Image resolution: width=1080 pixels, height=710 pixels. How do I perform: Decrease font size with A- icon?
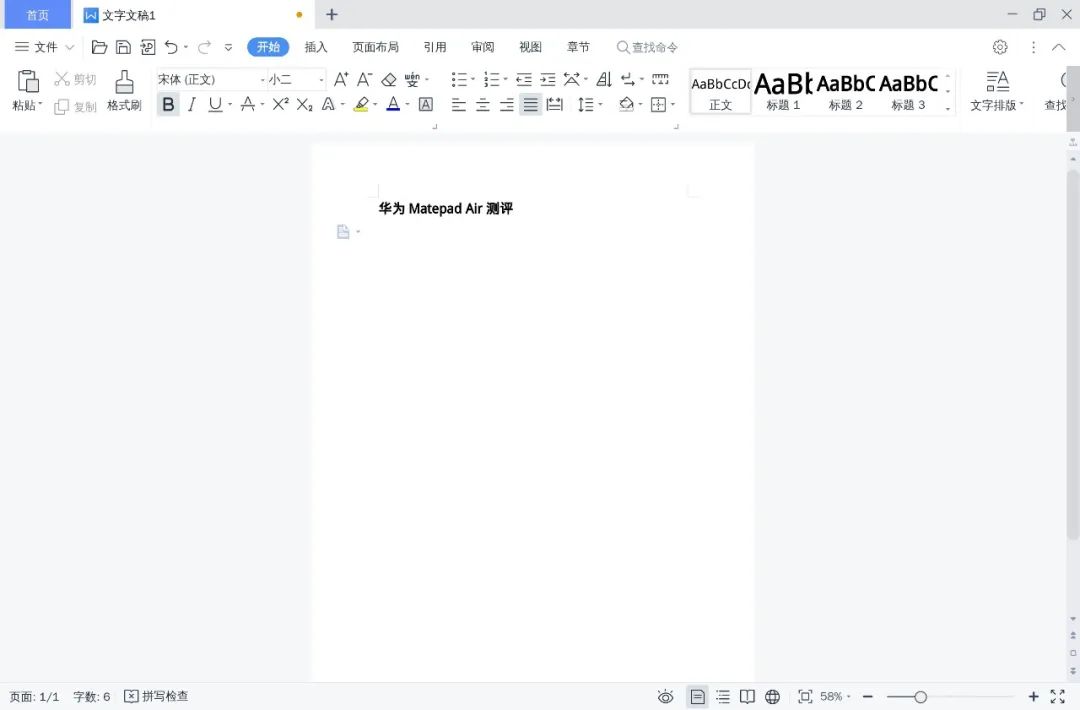coord(364,79)
